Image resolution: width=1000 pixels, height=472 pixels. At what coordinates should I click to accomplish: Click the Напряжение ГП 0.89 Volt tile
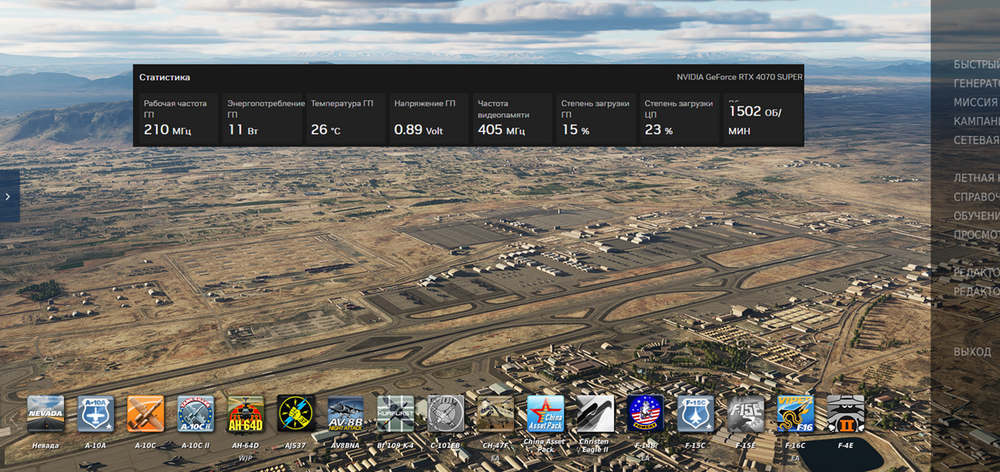(429, 119)
